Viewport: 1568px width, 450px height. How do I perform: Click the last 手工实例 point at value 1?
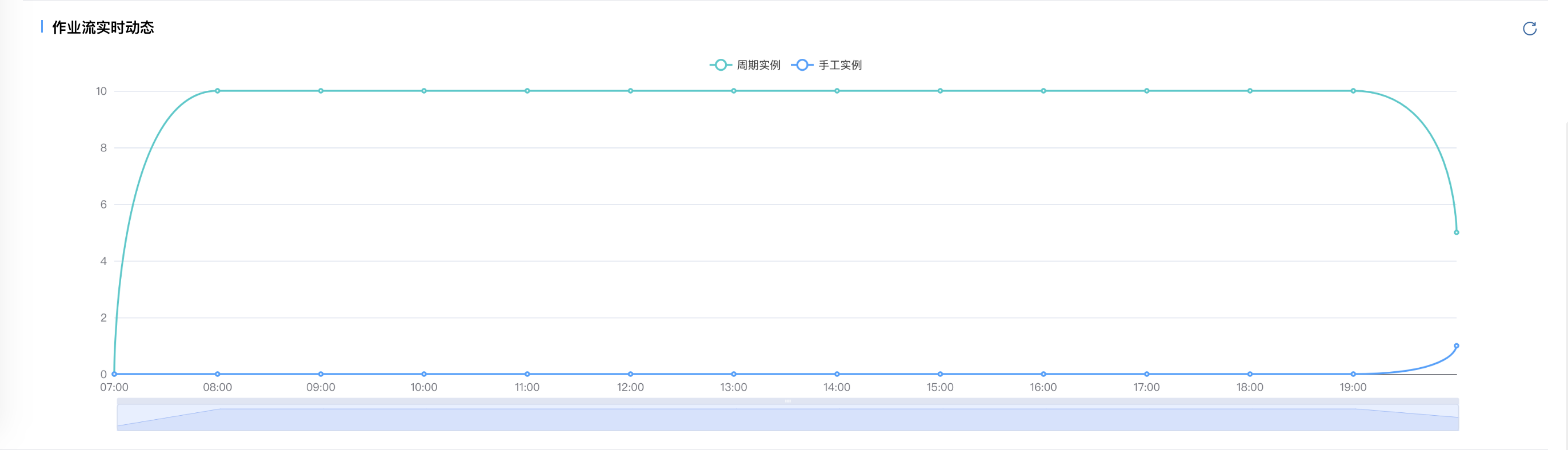point(1456,346)
